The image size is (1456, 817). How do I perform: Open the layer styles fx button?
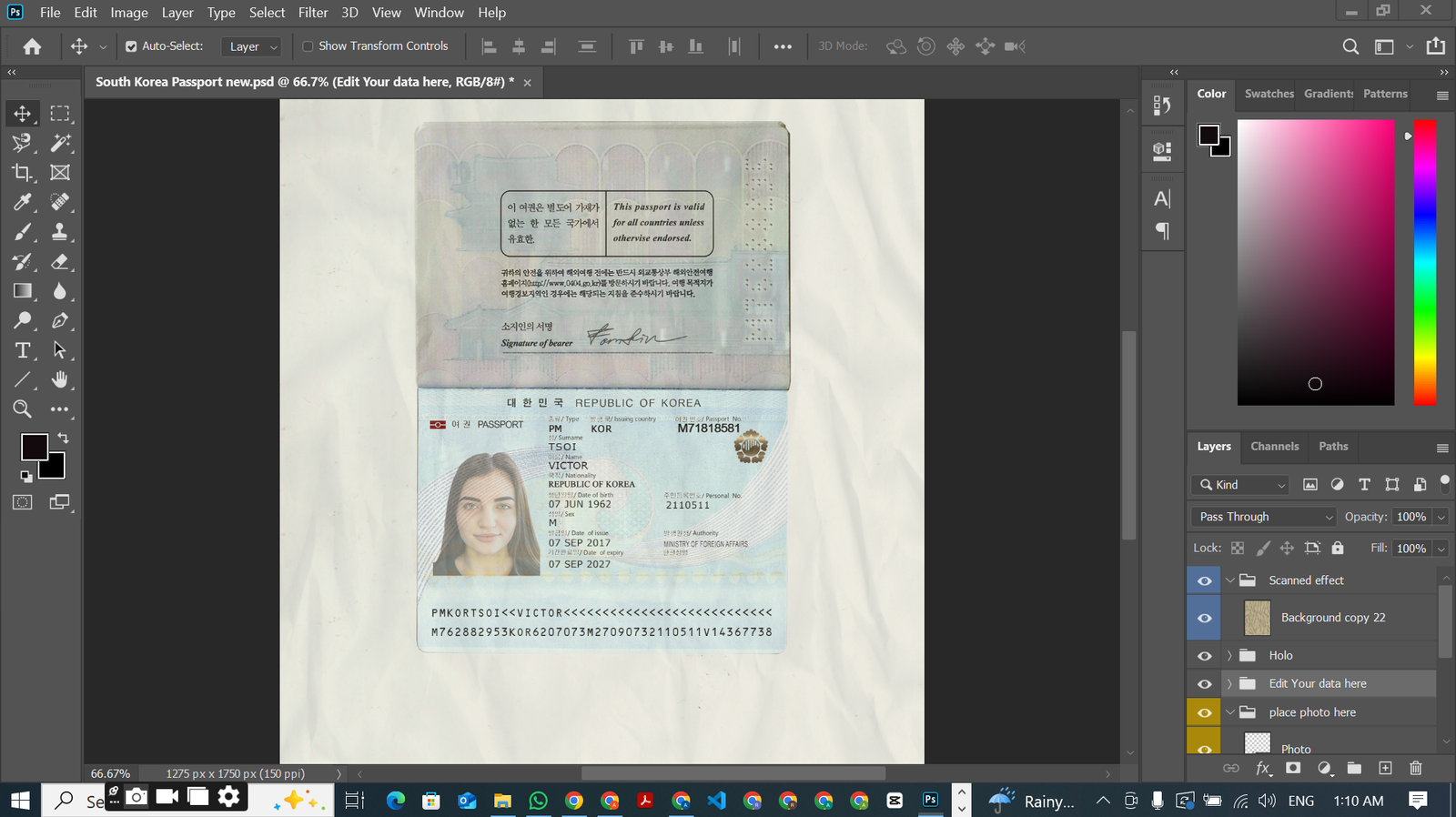click(x=1263, y=769)
